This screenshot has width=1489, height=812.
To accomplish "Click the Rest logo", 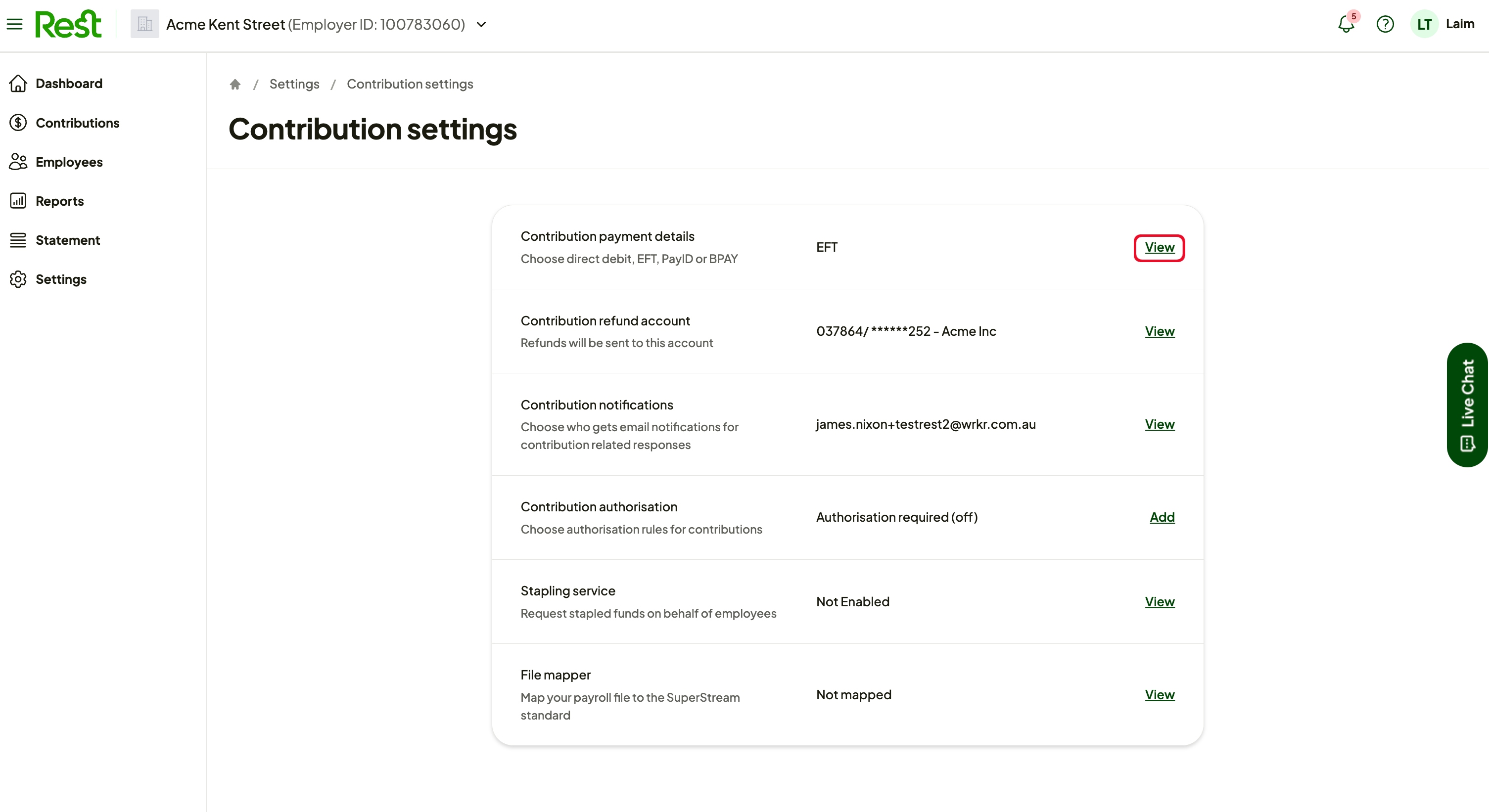I will [68, 24].
